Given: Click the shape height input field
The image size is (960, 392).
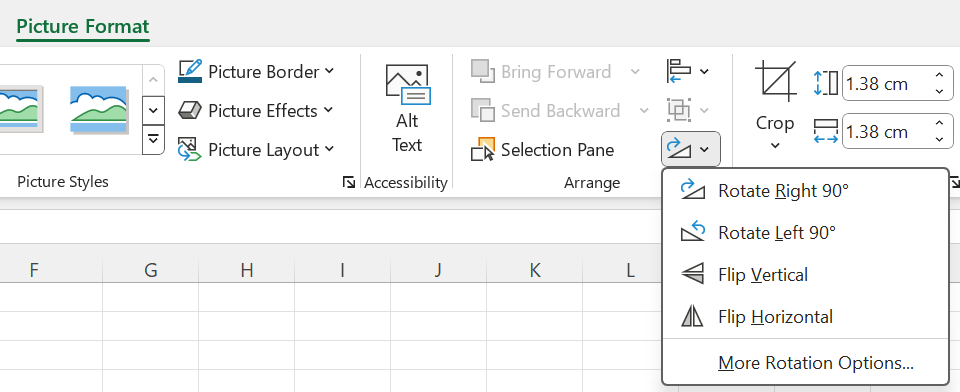Looking at the screenshot, I should pyautogui.click(x=886, y=83).
